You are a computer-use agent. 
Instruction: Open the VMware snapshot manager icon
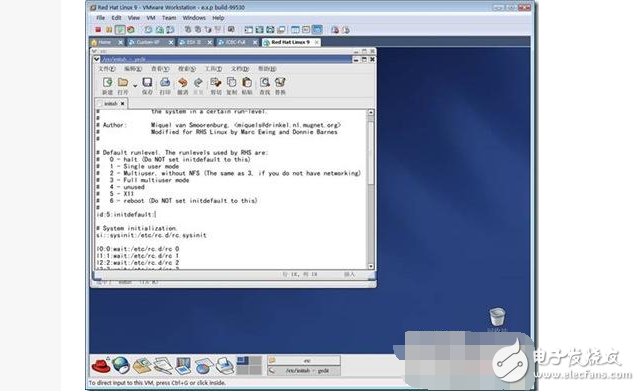tap(170, 30)
